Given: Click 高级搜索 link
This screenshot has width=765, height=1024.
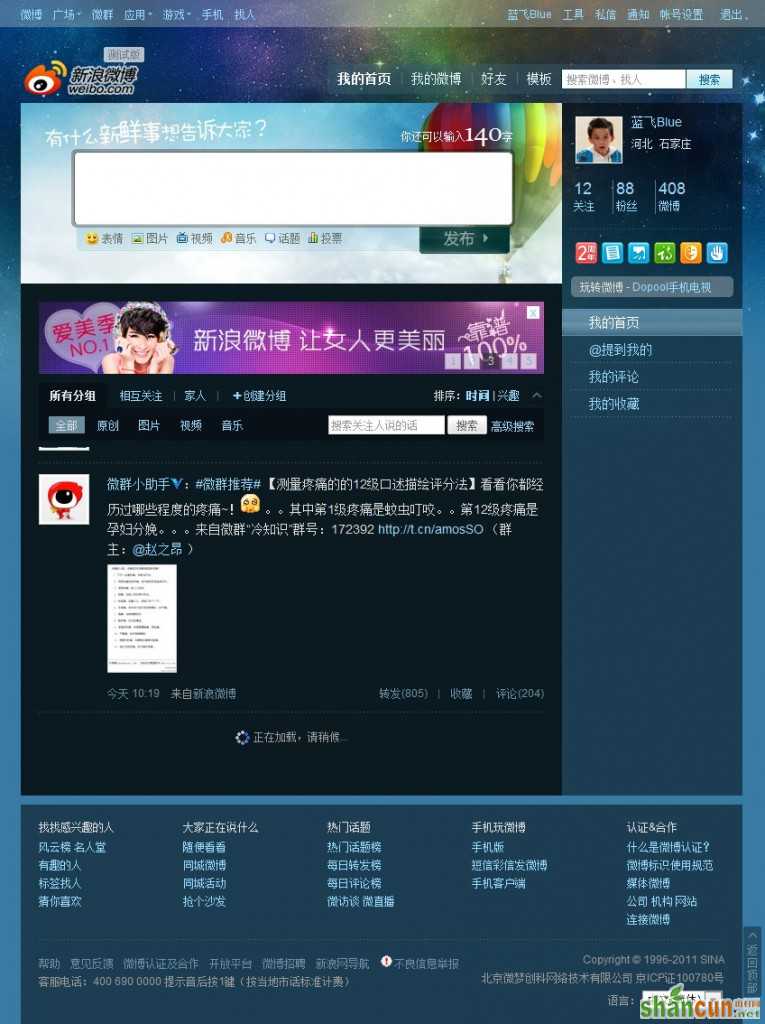Looking at the screenshot, I should pyautogui.click(x=512, y=426).
